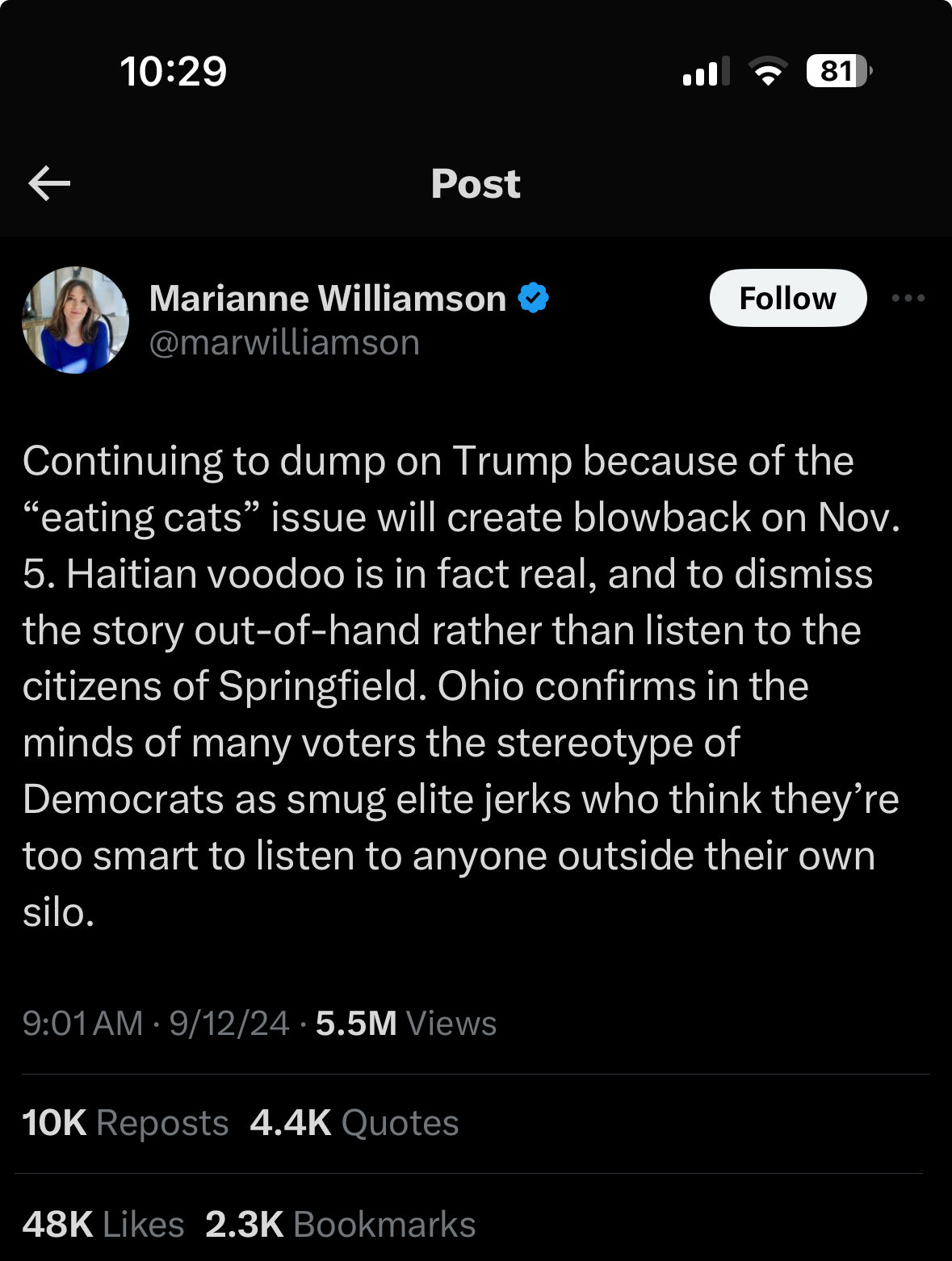Open the 2.3K Bookmarks count
Viewport: 952px width, 1261px height.
point(341,1225)
